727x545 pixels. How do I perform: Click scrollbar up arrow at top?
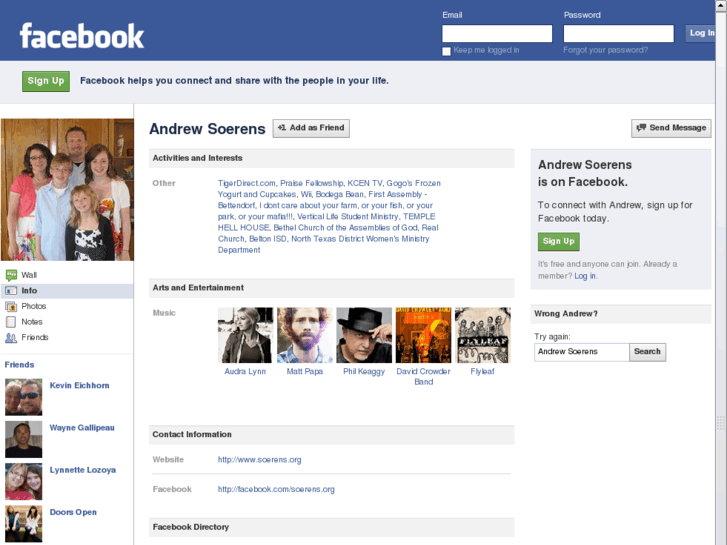tap(721, 4)
